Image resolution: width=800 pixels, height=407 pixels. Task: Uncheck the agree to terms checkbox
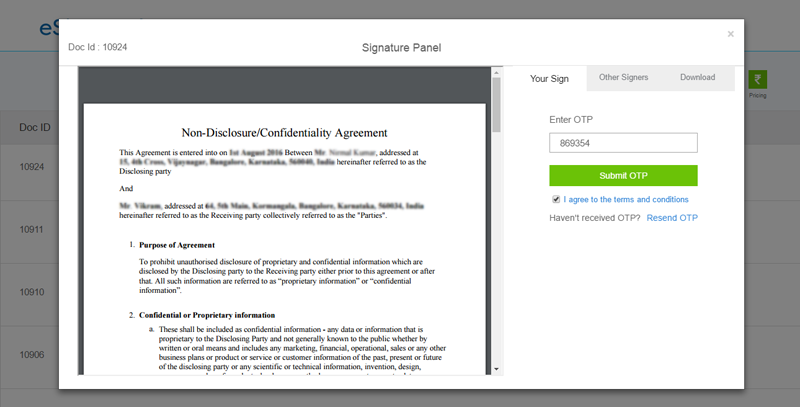click(x=556, y=199)
